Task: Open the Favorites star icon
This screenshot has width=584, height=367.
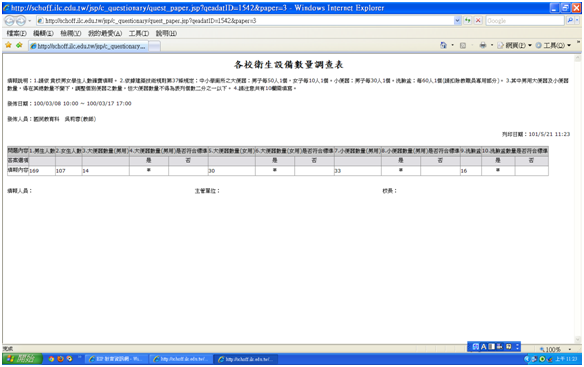Action: [8, 45]
